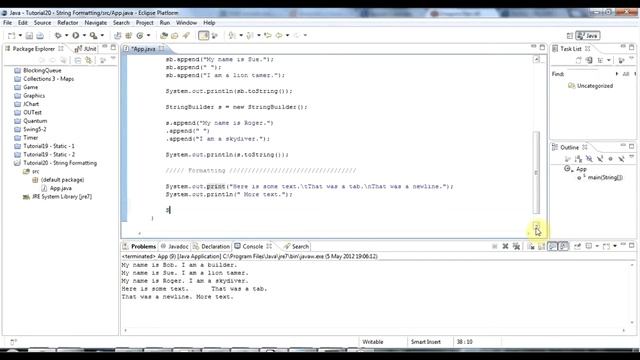Image resolution: width=640 pixels, height=360 pixels.
Task: Click New Task icon in Task List
Action: click(578, 60)
